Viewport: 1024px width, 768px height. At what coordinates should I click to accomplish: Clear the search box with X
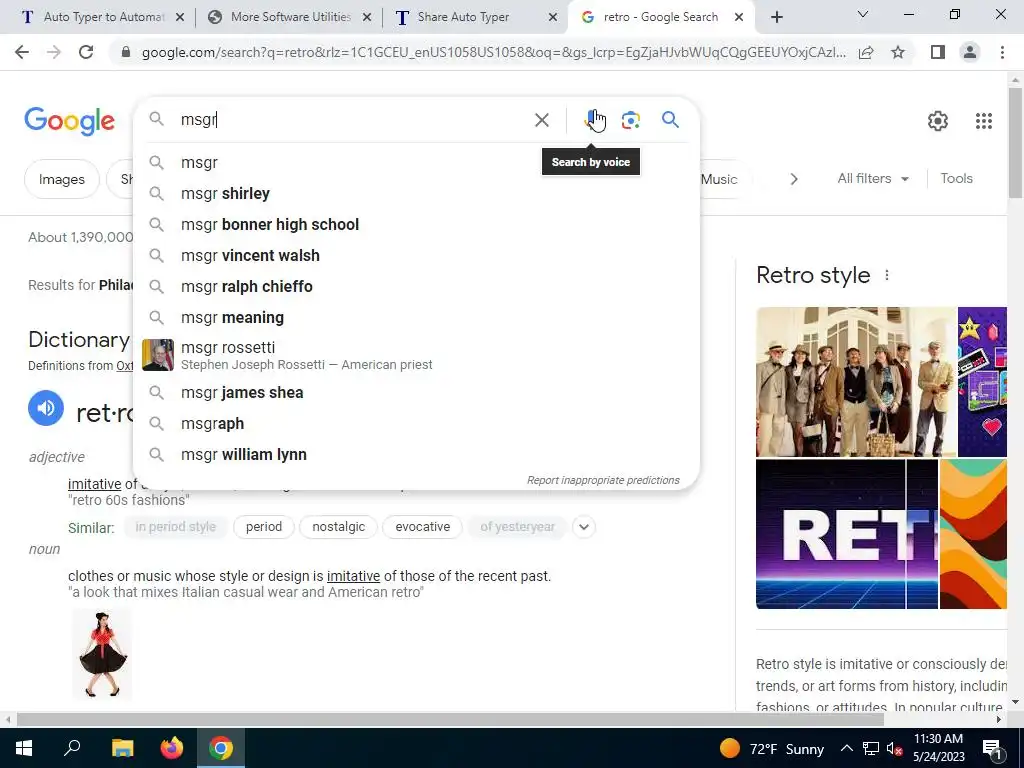click(x=541, y=120)
